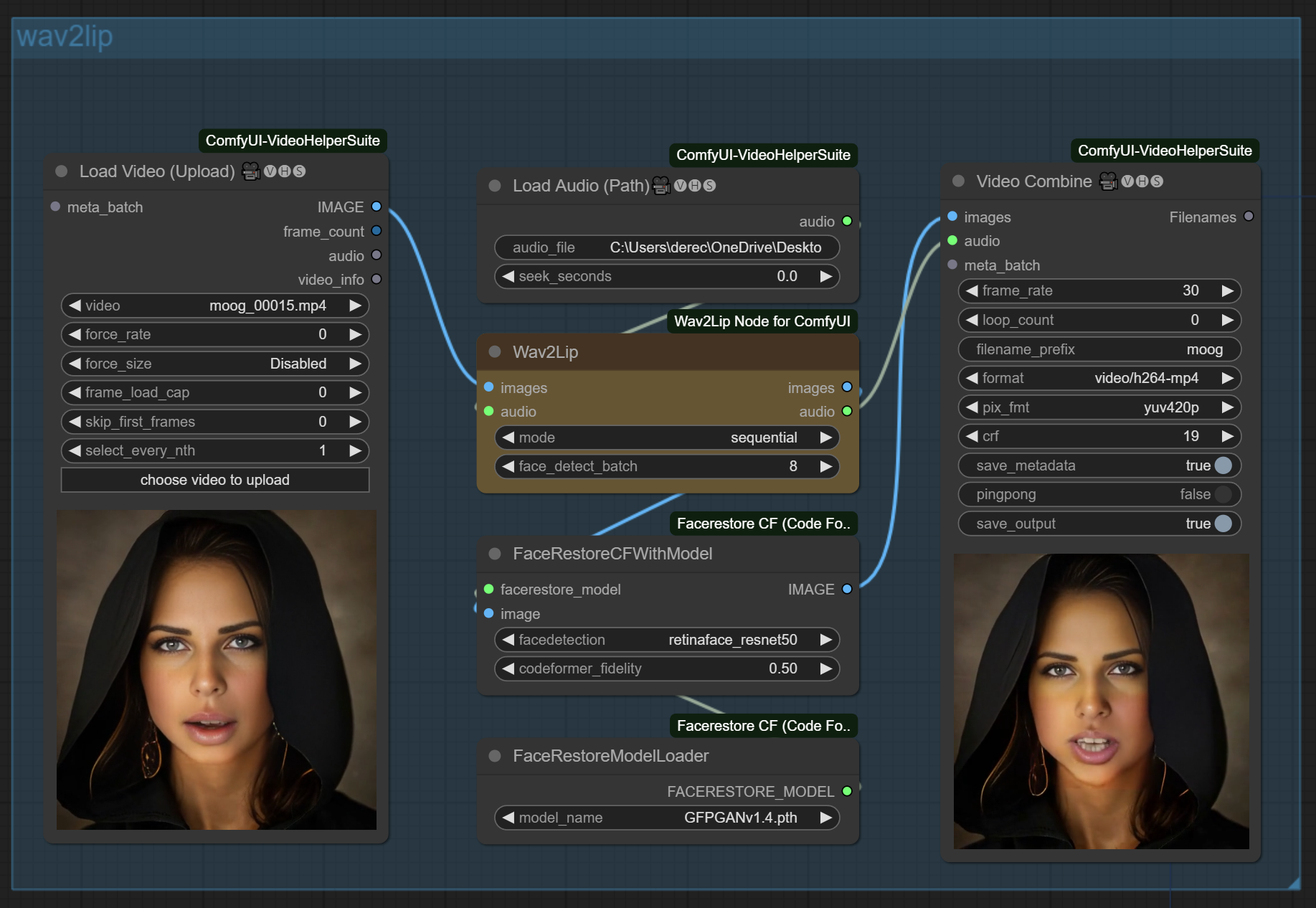The width and height of the screenshot is (1316, 908).
Task: Disable save_metadata on Video Combine
Action: pyautogui.click(x=1223, y=465)
